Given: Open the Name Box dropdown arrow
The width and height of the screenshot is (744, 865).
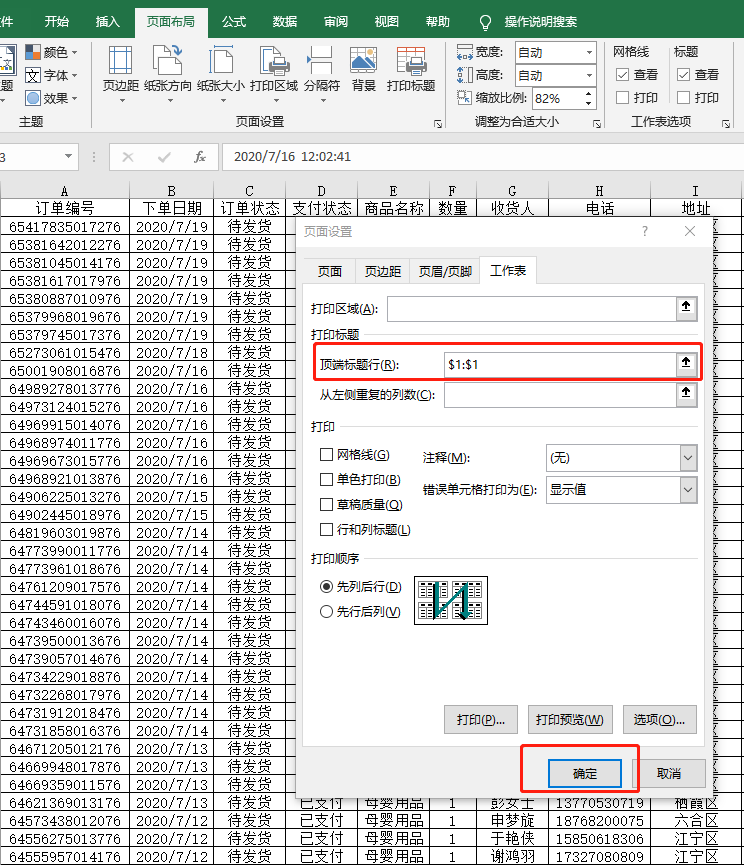Looking at the screenshot, I should pos(68,157).
